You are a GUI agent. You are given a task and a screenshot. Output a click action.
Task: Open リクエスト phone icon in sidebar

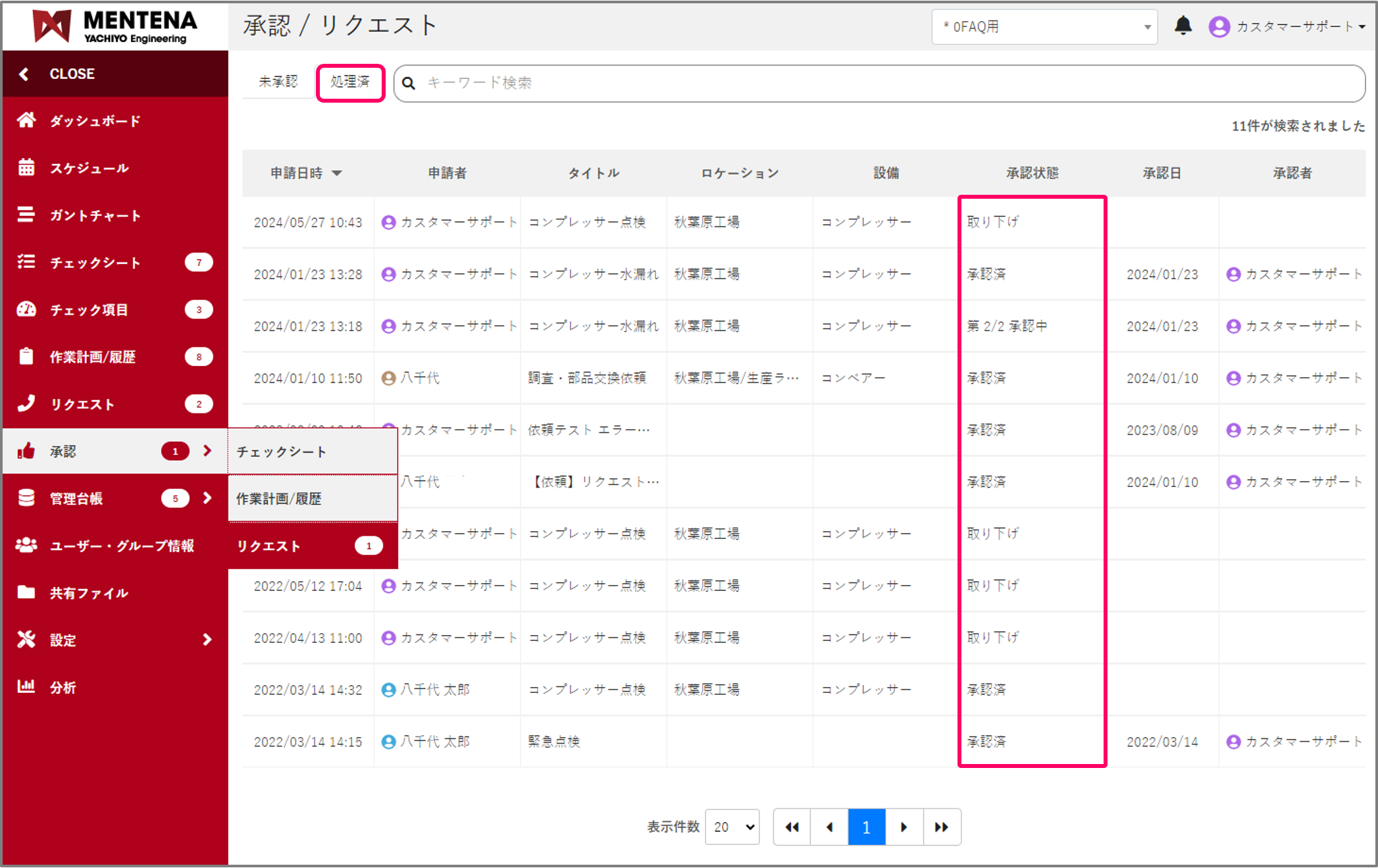click(x=26, y=403)
